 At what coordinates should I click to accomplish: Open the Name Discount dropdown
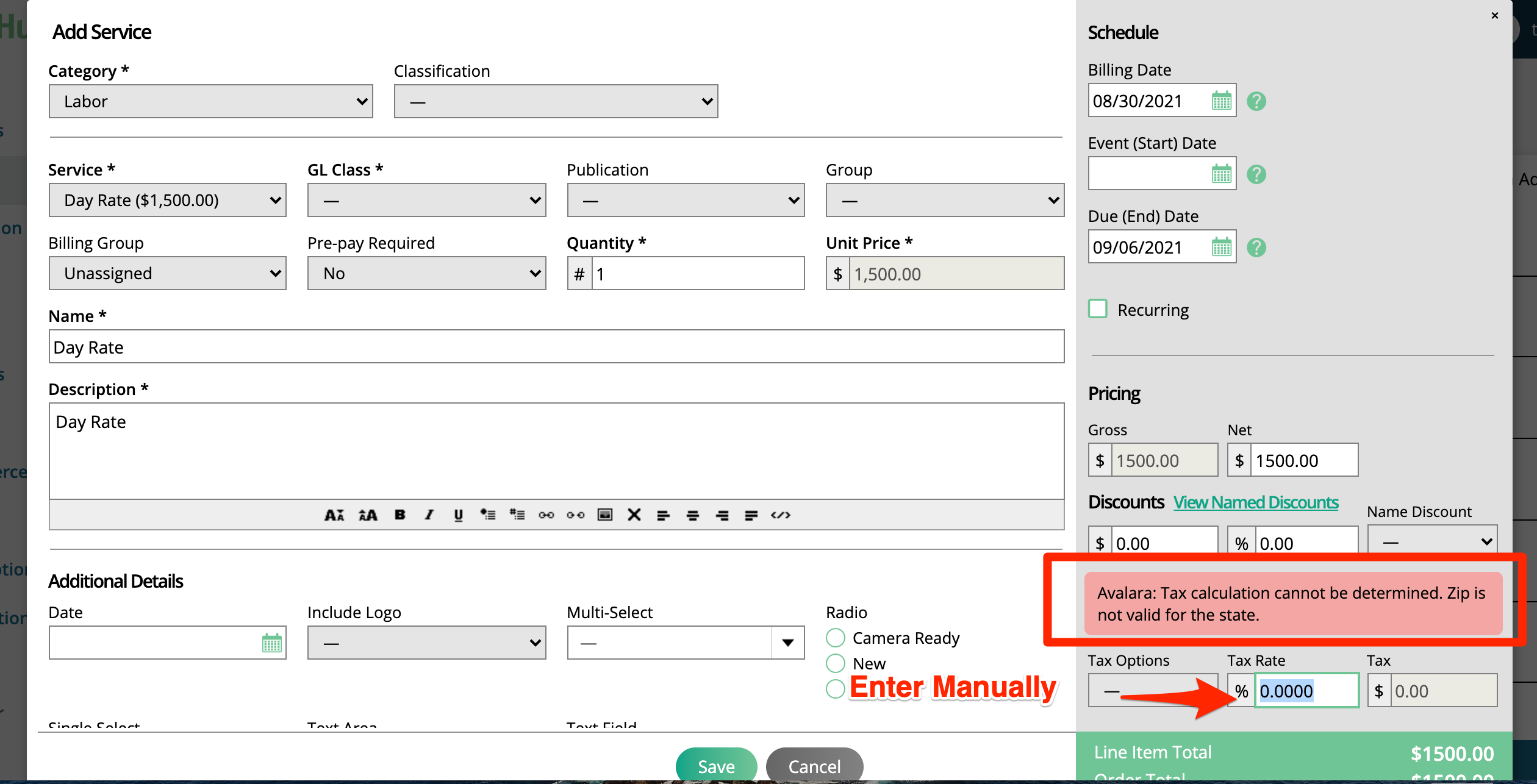click(1432, 541)
